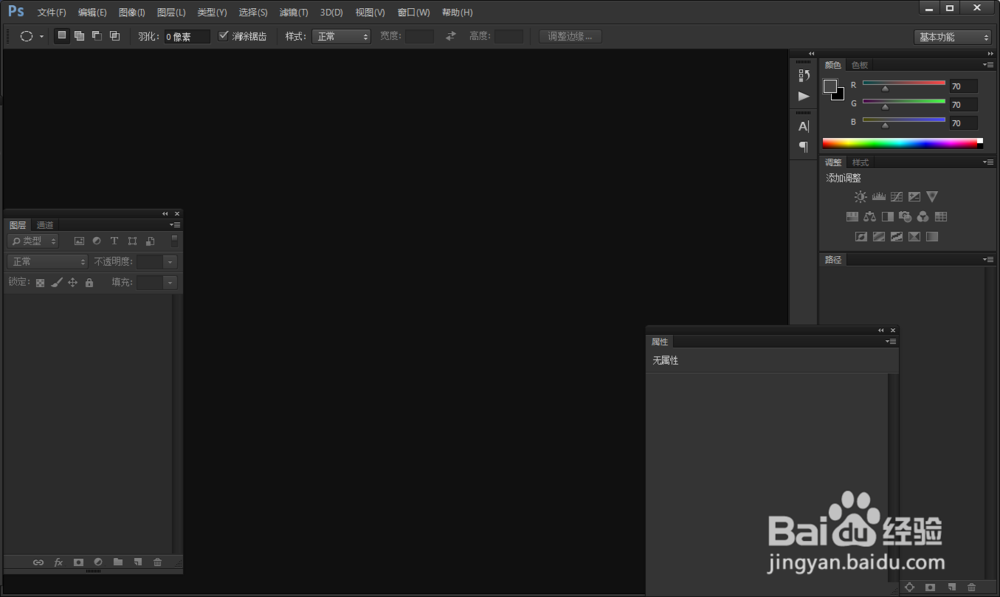Click the Layers panel trash icon
Image resolution: width=1000 pixels, height=597 pixels.
(158, 562)
